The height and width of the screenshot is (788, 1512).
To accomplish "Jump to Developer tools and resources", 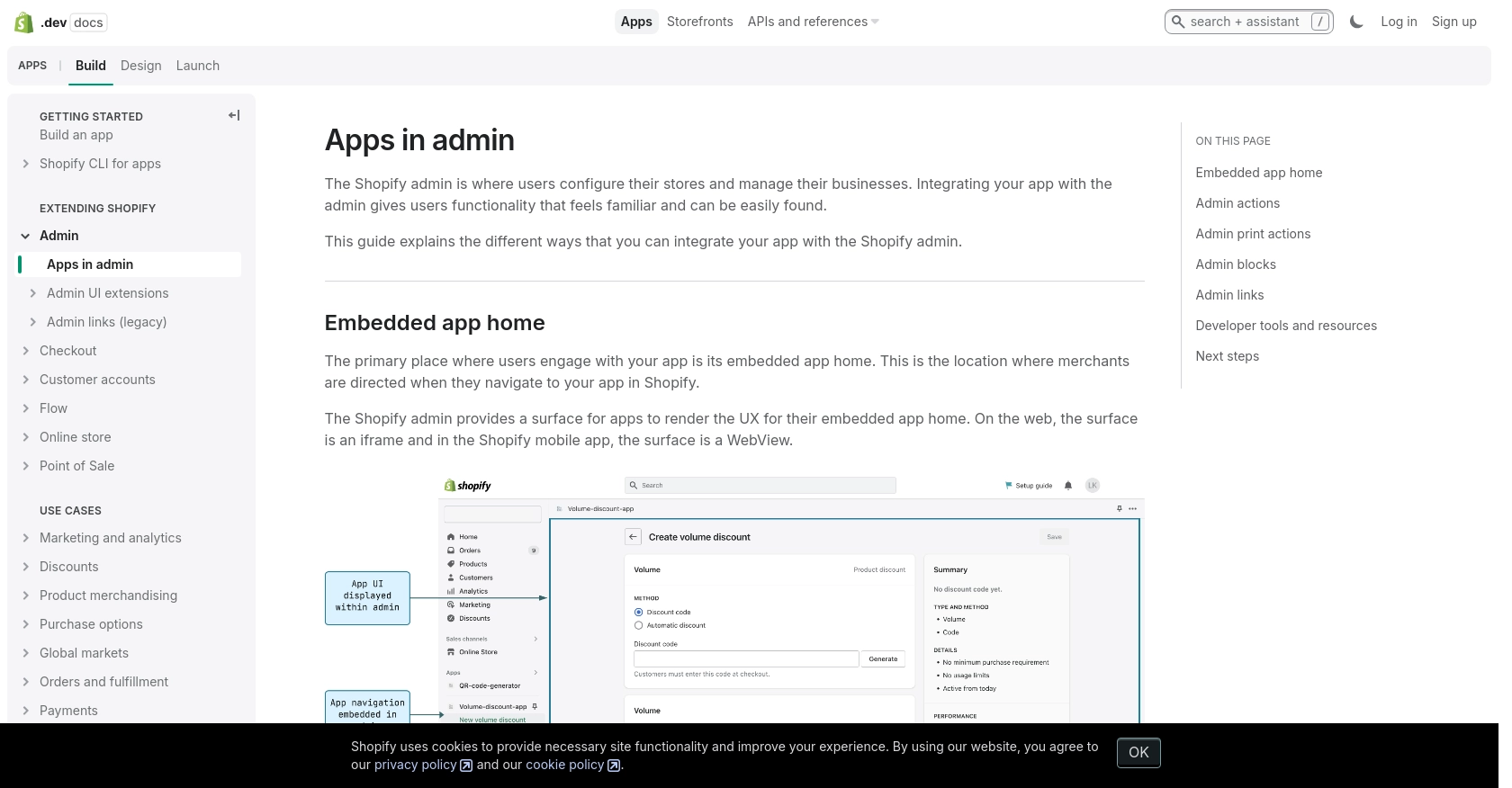I will (x=1286, y=326).
